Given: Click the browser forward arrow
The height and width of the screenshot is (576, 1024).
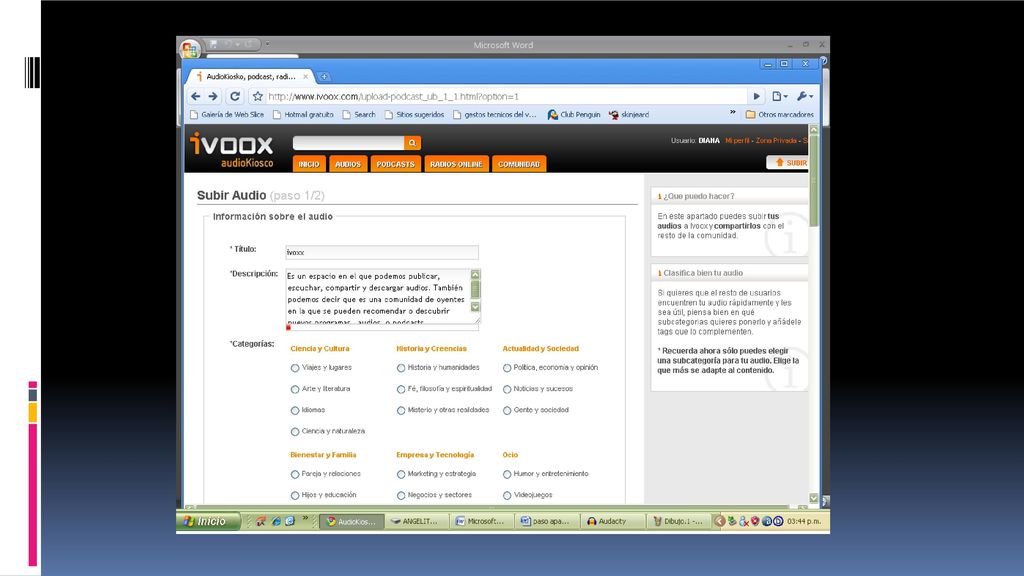Looking at the screenshot, I should click(213, 96).
